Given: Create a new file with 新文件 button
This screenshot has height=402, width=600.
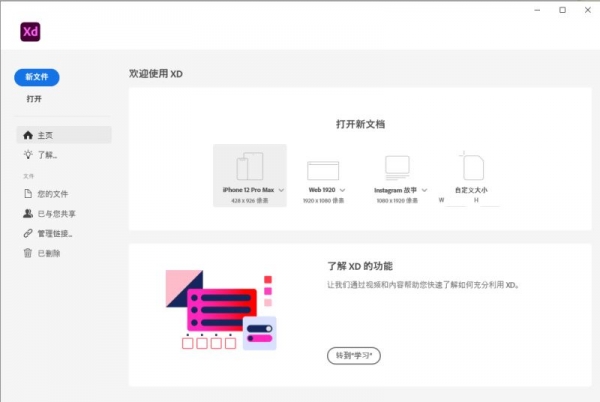Looking at the screenshot, I should (x=37, y=77).
